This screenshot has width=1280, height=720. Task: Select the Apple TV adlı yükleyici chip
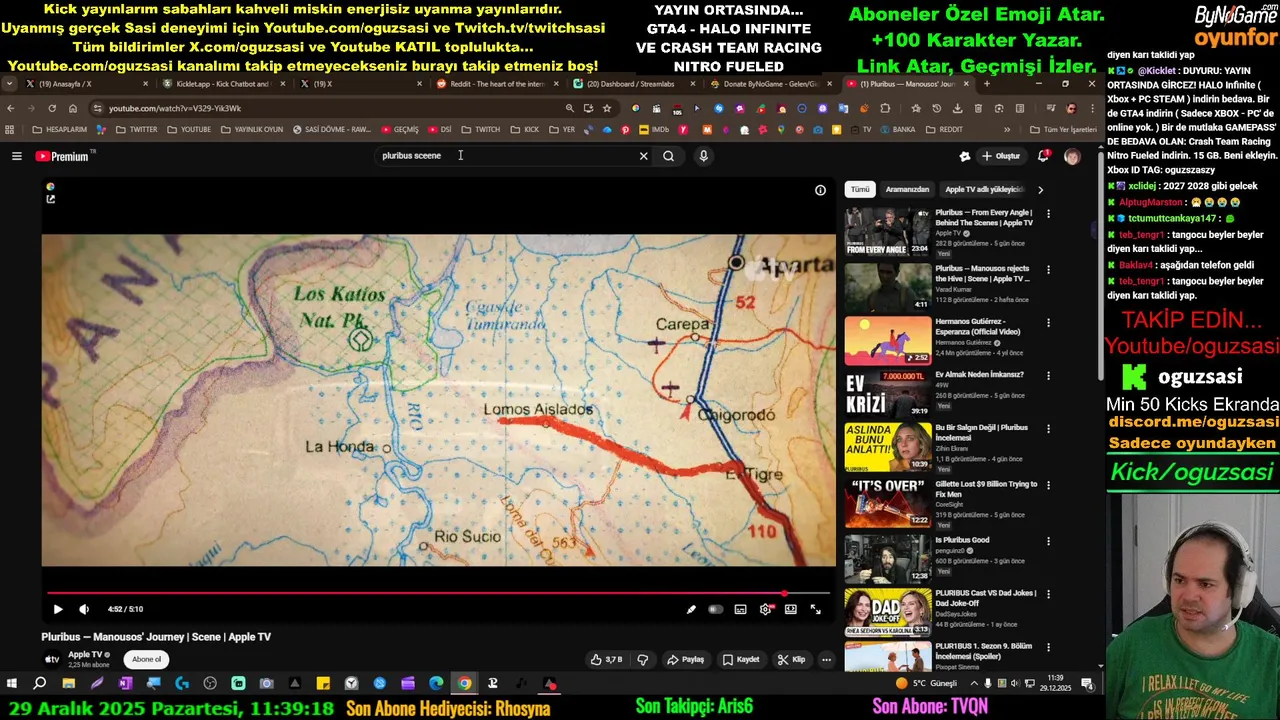pyautogui.click(x=984, y=189)
